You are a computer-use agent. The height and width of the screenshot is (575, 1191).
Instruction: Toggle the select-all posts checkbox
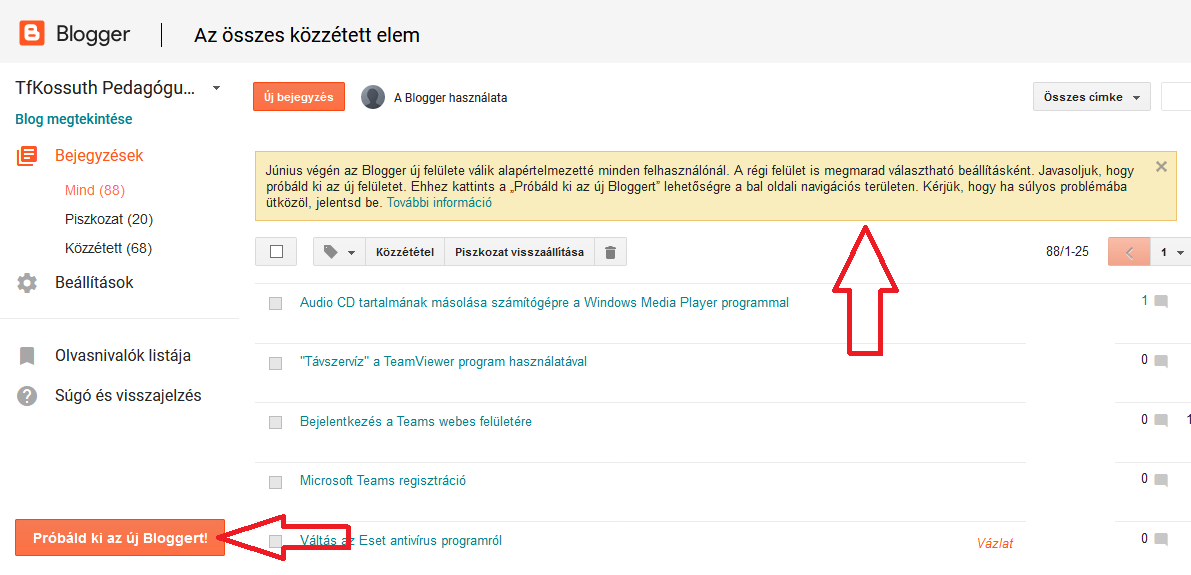tap(276, 251)
